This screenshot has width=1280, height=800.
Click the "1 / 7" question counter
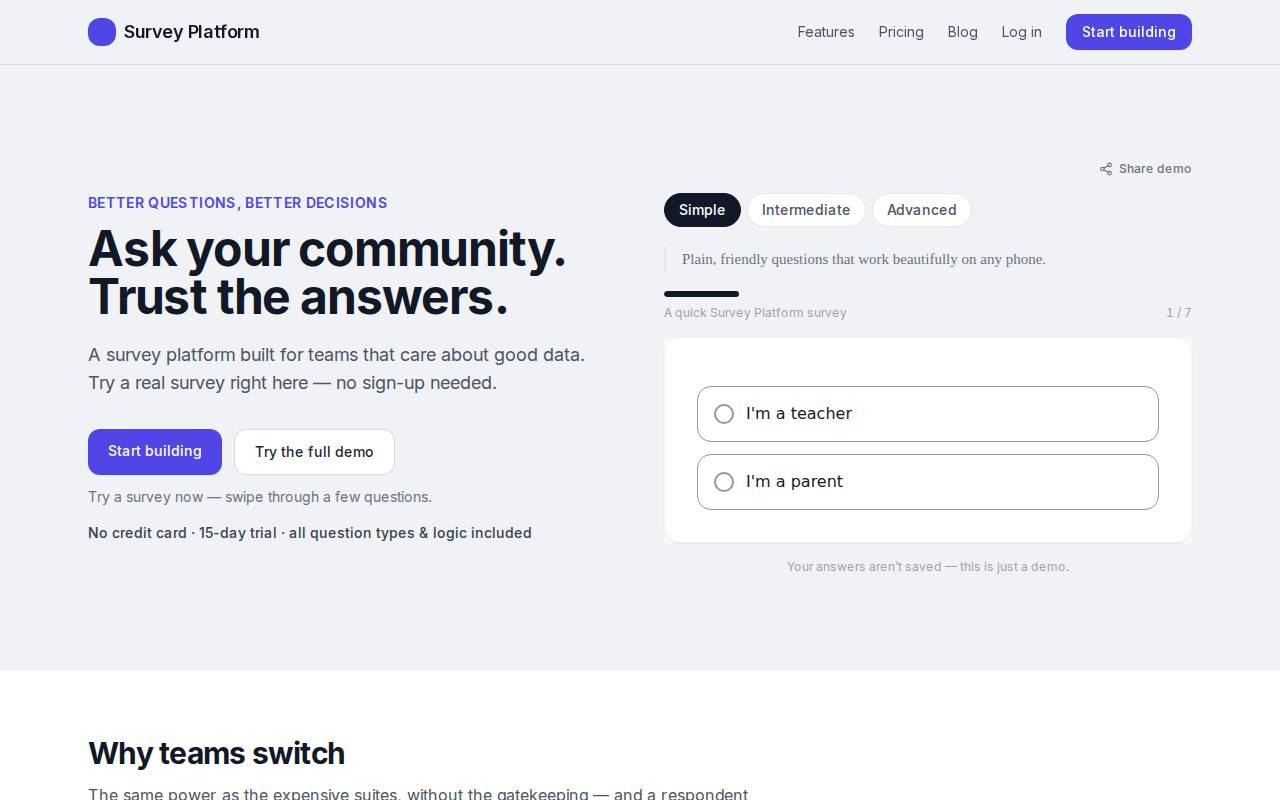[x=1179, y=313]
